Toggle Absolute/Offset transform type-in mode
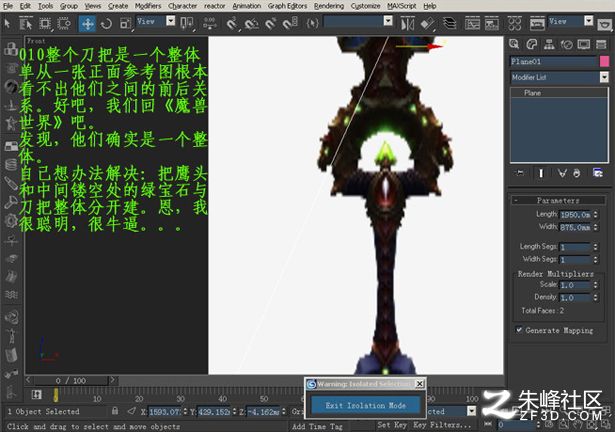 [x=132, y=411]
